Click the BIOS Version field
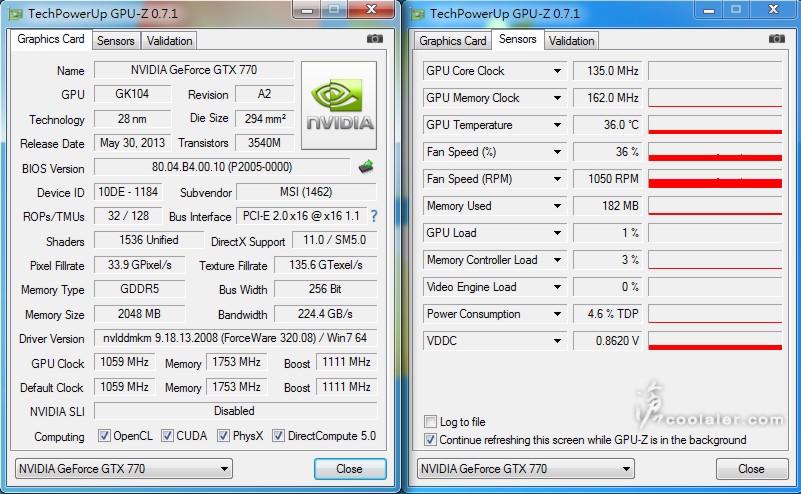Image resolution: width=801 pixels, height=494 pixels. [222, 167]
